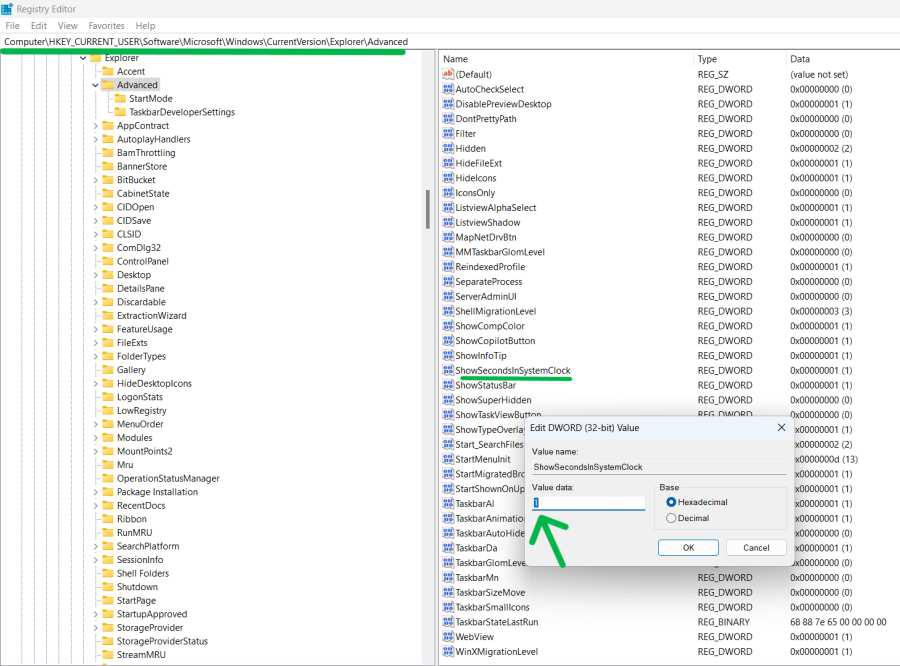Open the File menu

pyautogui.click(x=13, y=26)
